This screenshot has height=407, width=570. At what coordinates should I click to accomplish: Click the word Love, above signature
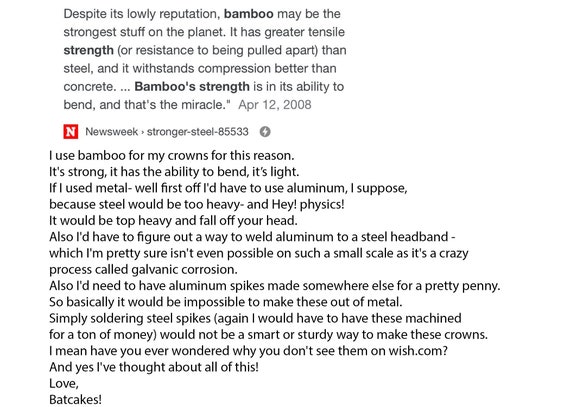click(x=64, y=383)
